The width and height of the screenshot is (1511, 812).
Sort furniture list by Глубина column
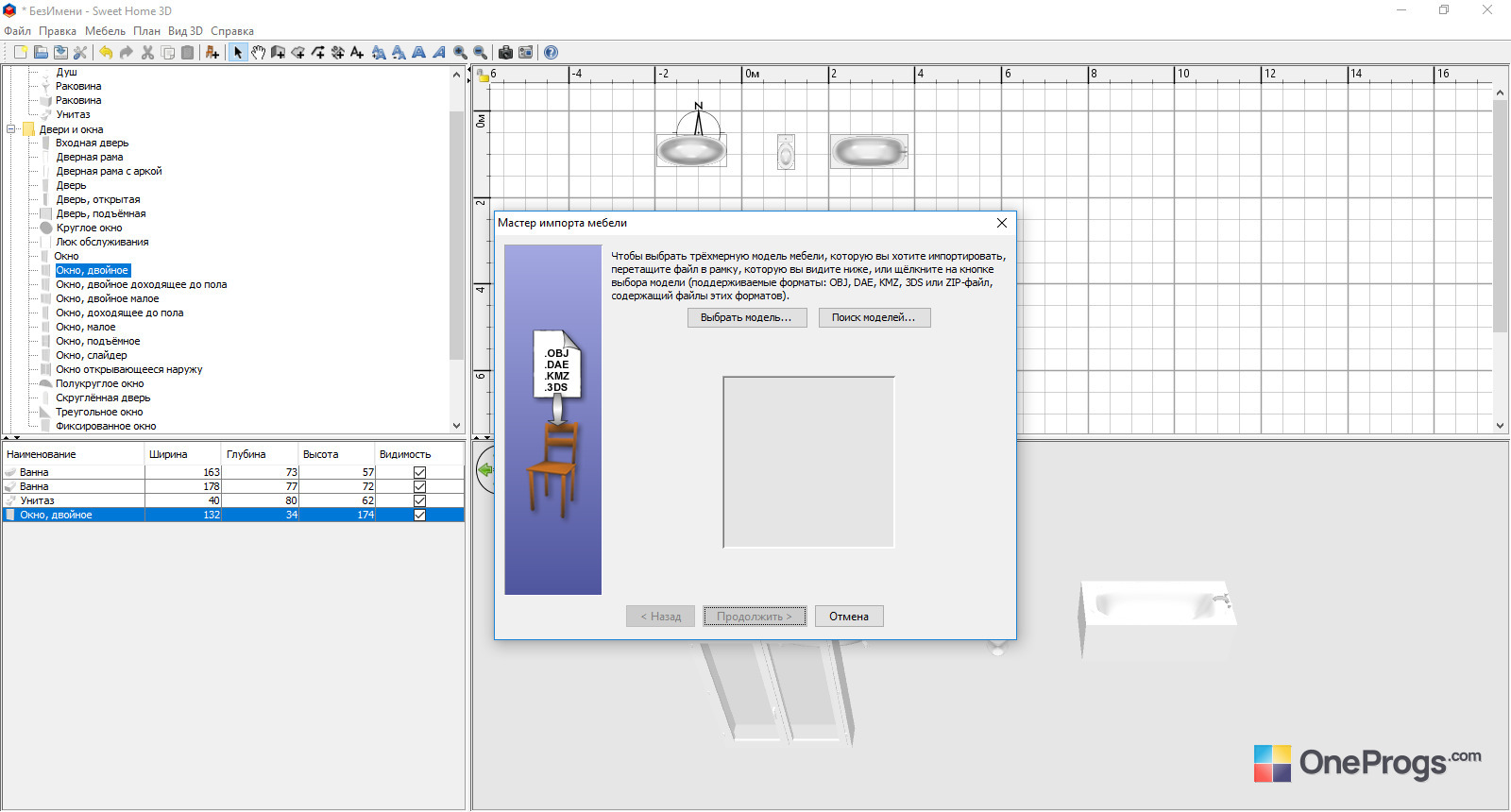(x=261, y=454)
